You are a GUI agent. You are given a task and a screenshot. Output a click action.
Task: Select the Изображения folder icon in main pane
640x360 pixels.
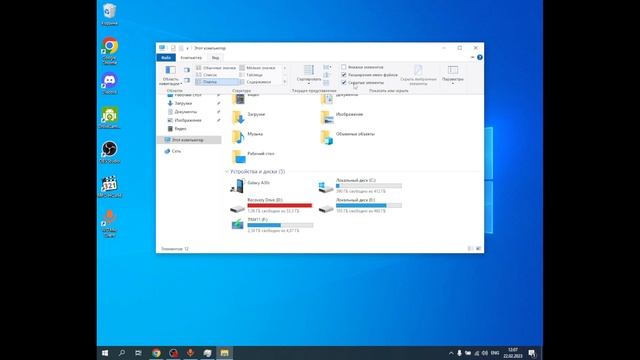(327, 117)
